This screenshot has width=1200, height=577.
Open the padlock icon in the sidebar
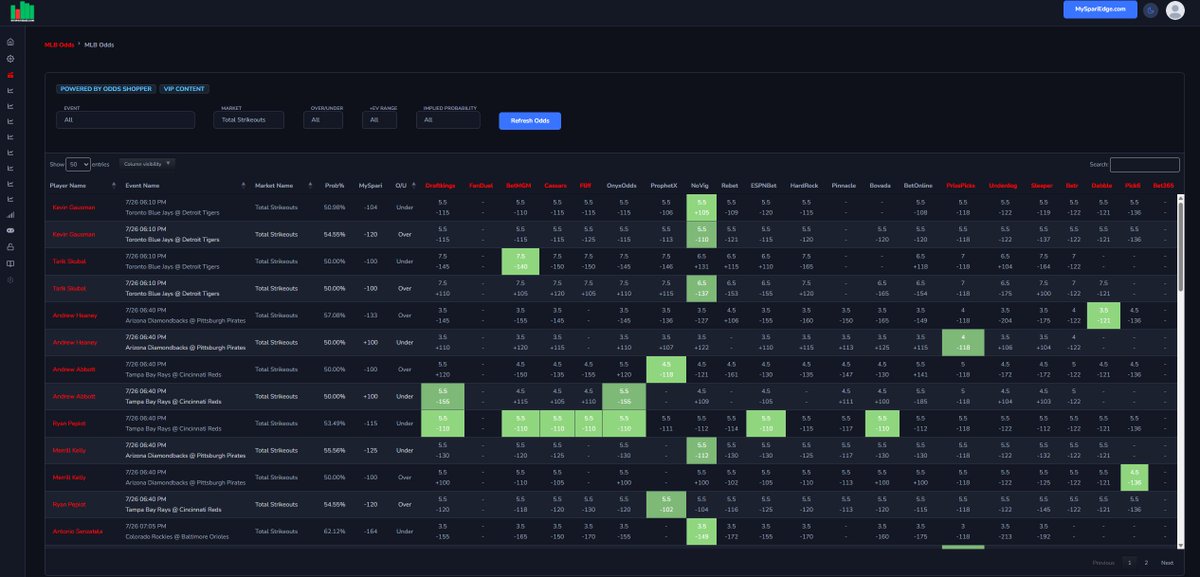[x=10, y=246]
